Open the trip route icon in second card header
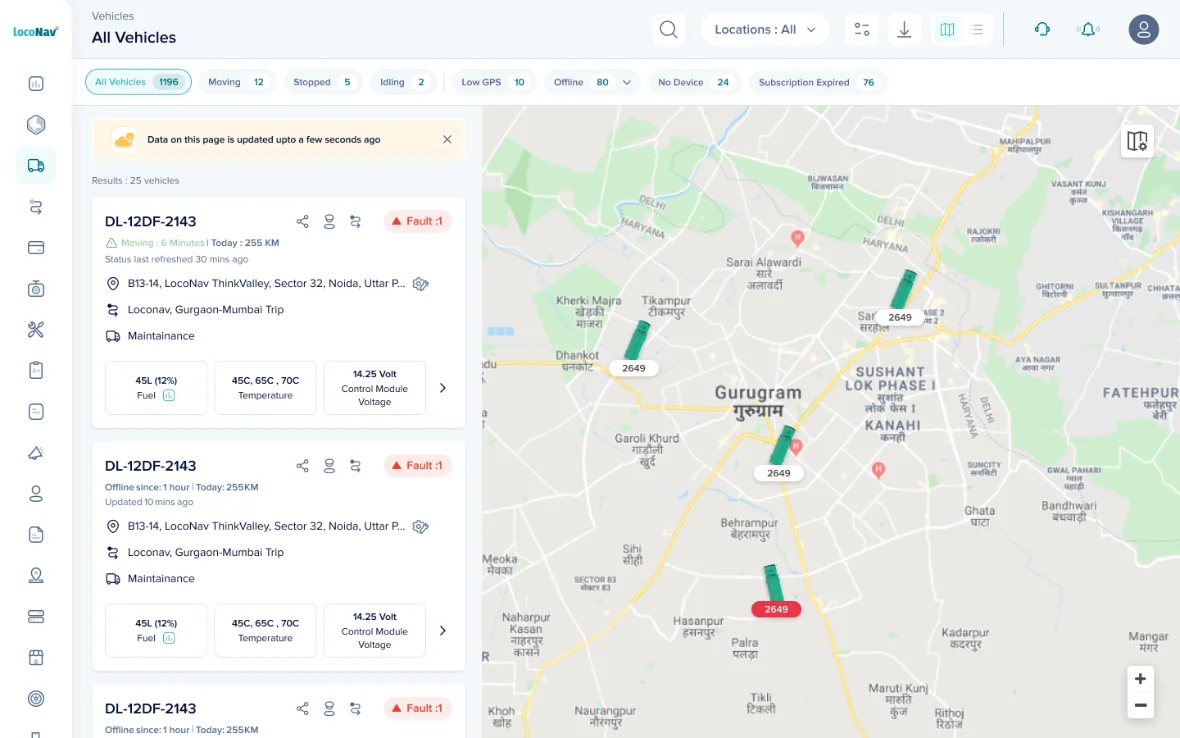Viewport: 1180px width, 738px height. pos(355,466)
